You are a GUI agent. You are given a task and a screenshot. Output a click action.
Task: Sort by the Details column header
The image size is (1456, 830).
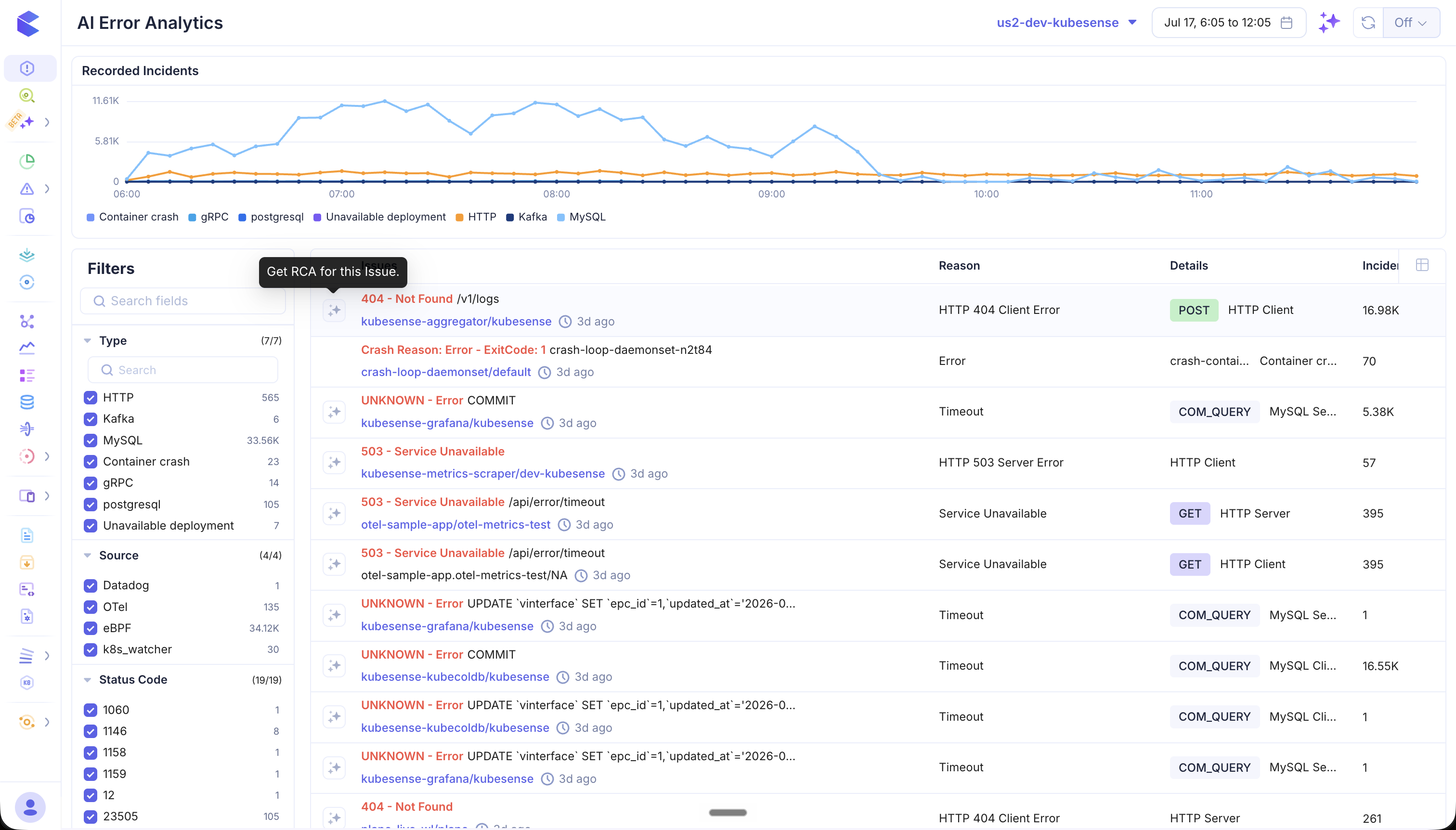click(1189, 266)
